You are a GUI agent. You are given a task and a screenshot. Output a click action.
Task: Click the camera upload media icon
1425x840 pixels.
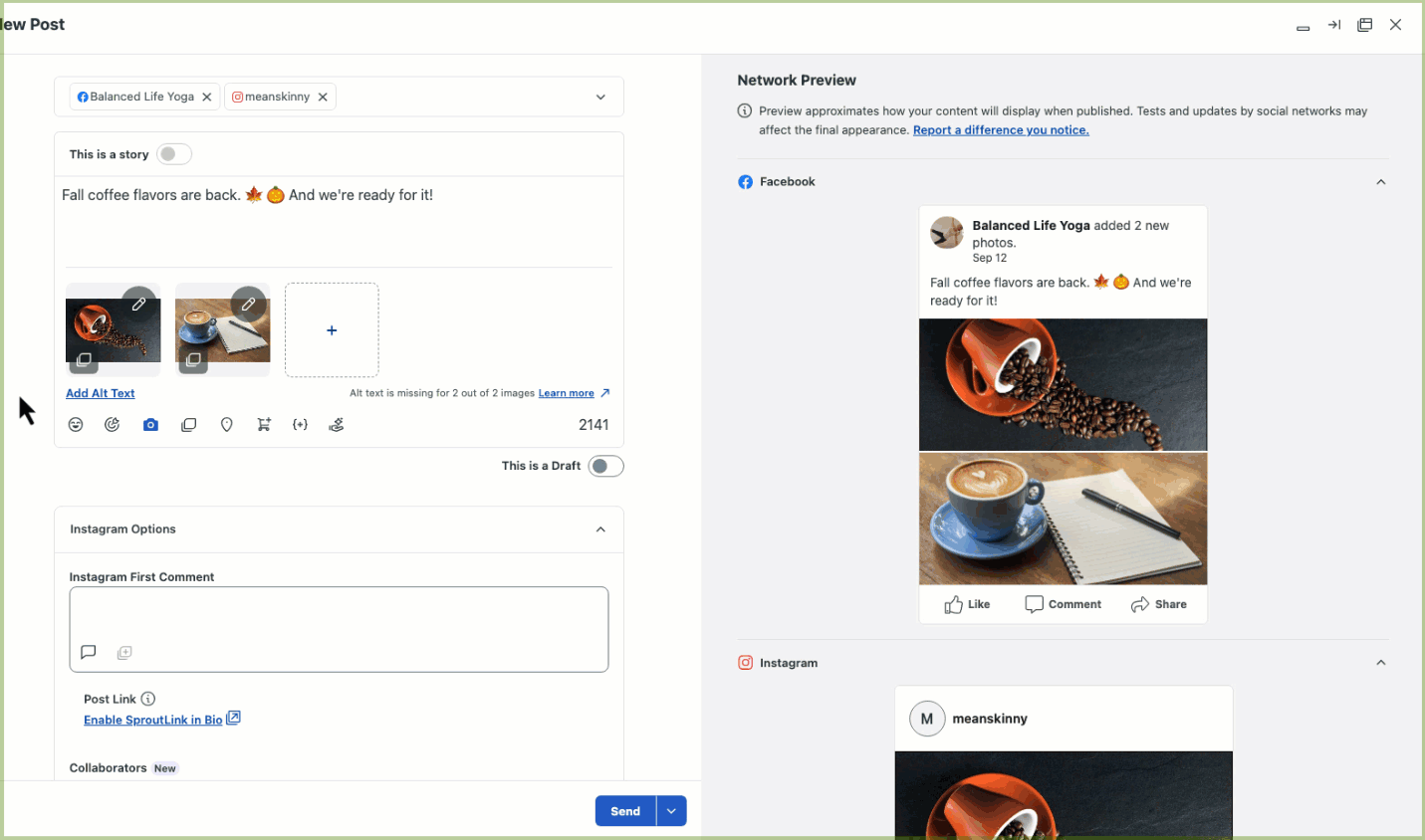[x=150, y=425]
